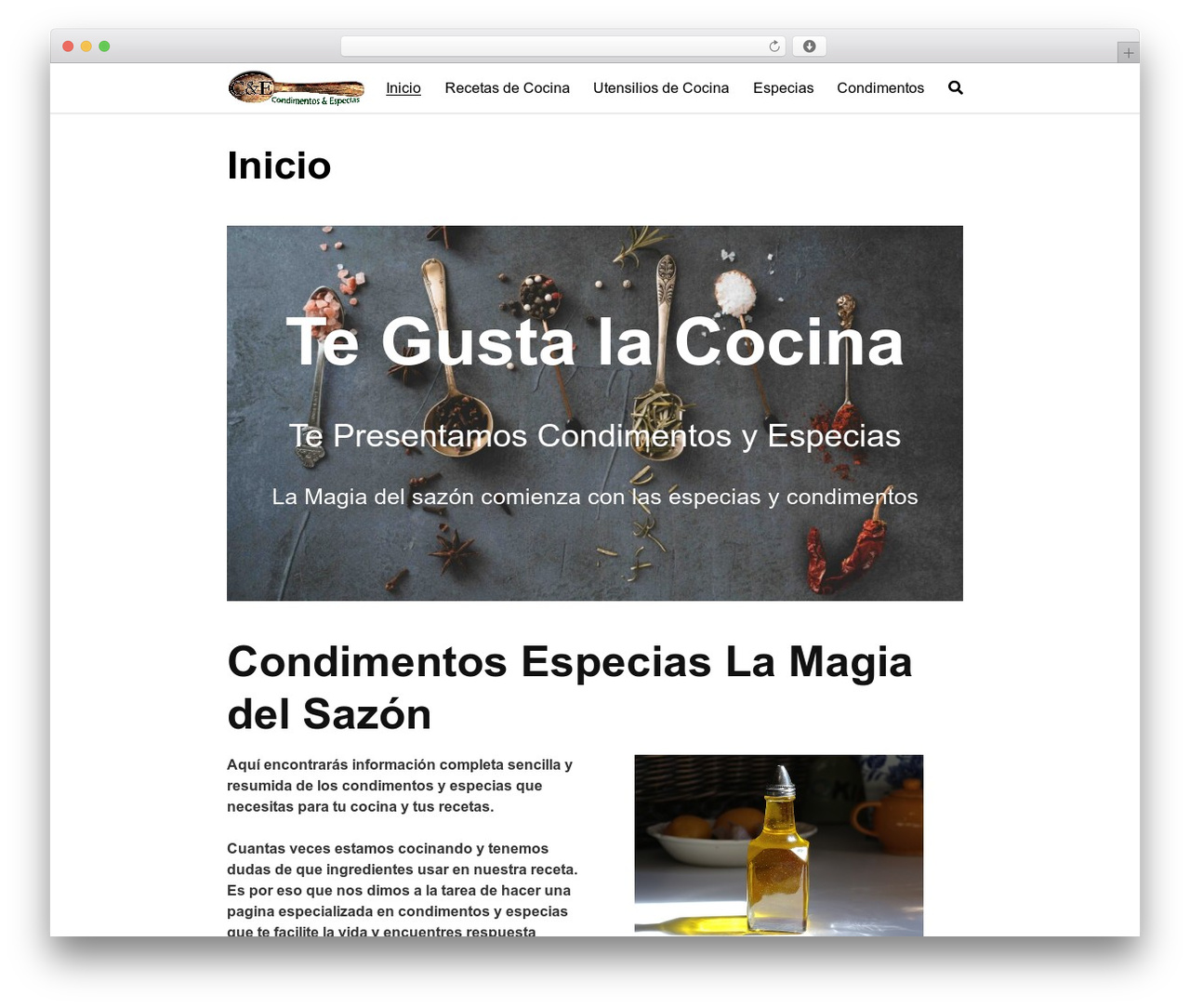Screen dimensions: 1190x1008
Task: Reload the page with refresh icon
Action: 773,46
